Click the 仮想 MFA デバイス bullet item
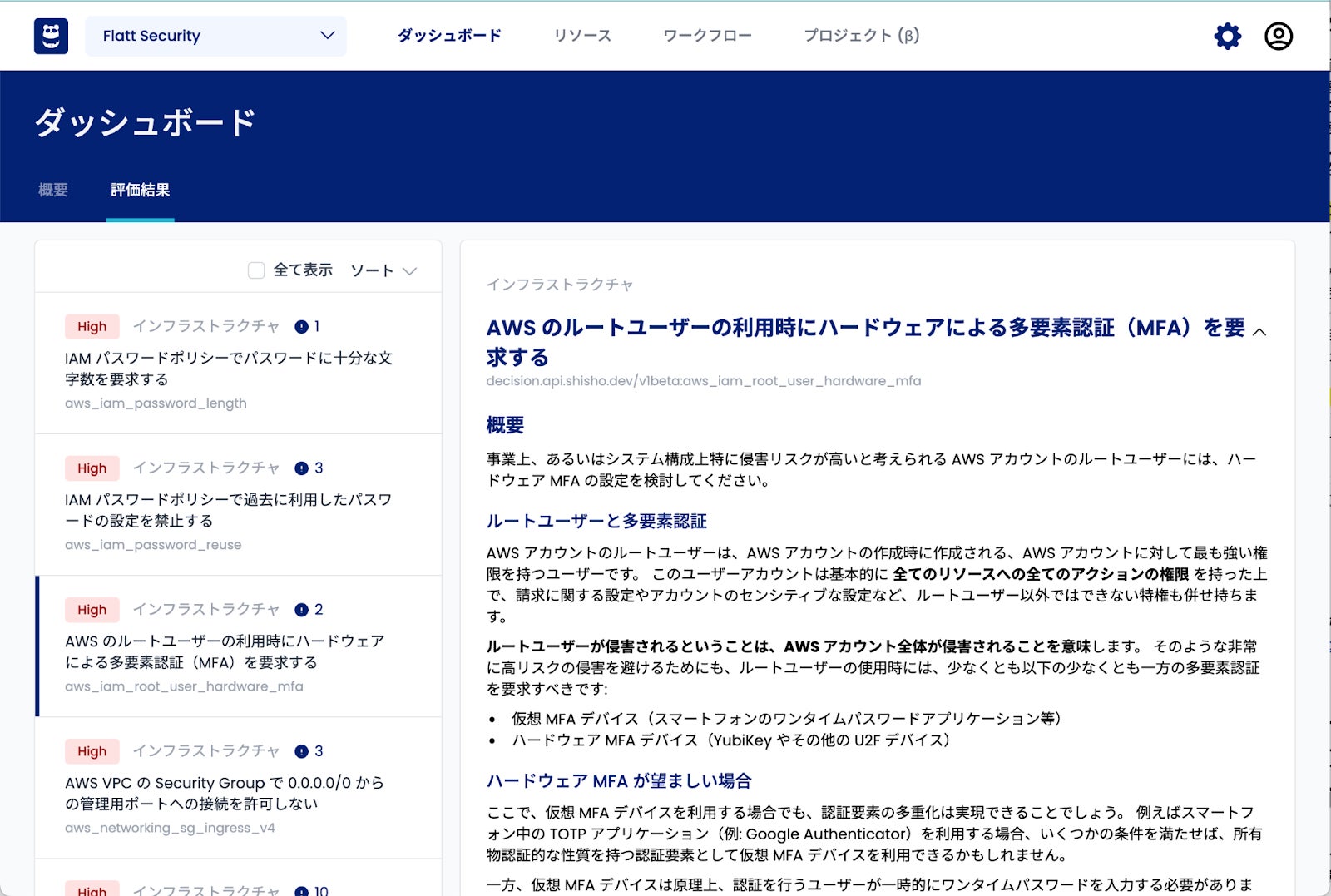1331x896 pixels. pos(786,719)
